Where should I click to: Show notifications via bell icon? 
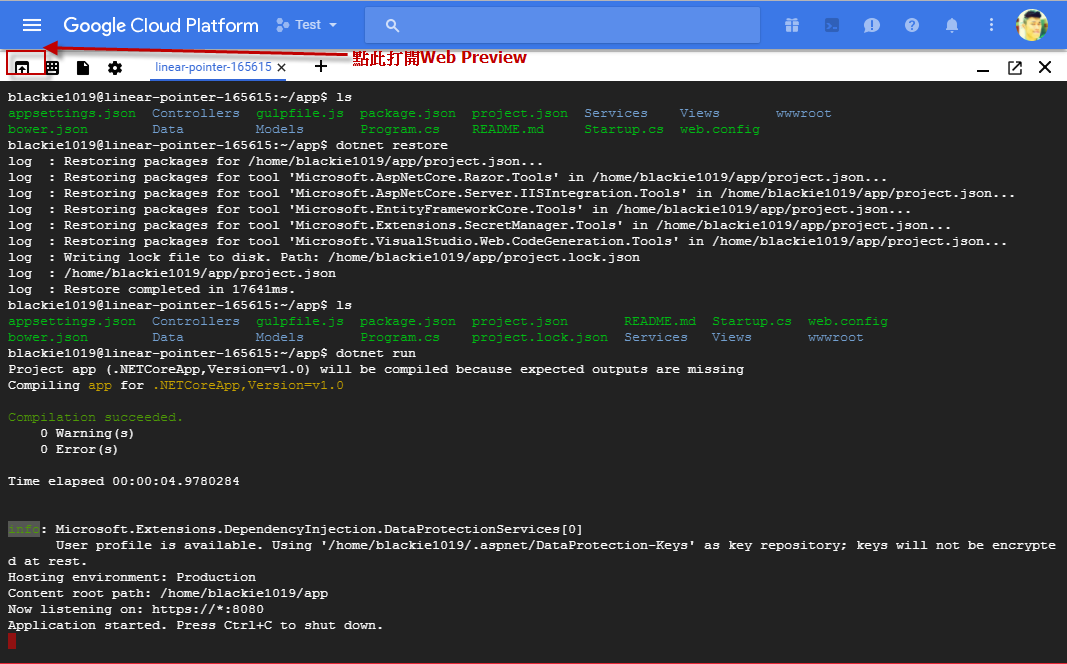click(x=952, y=25)
